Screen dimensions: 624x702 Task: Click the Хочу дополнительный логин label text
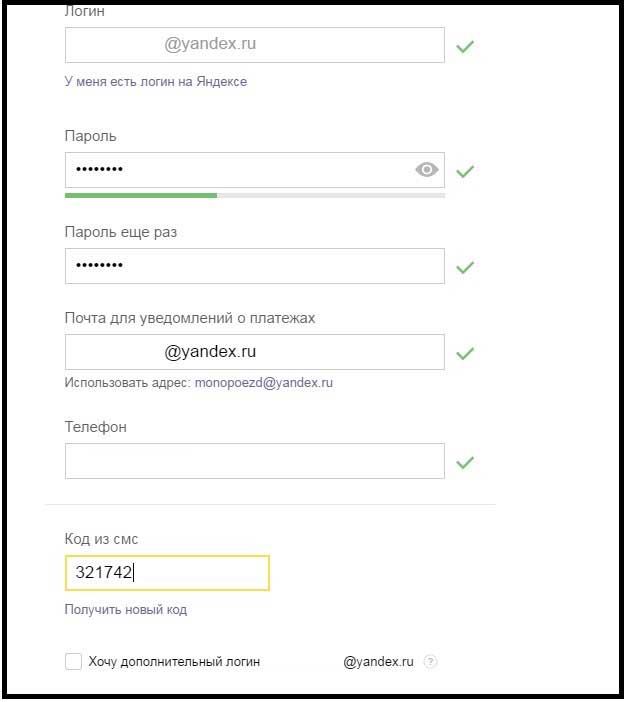coord(174,662)
